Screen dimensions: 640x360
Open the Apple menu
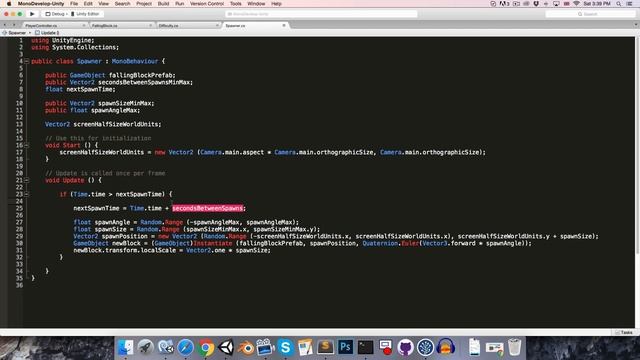tap(9, 4)
